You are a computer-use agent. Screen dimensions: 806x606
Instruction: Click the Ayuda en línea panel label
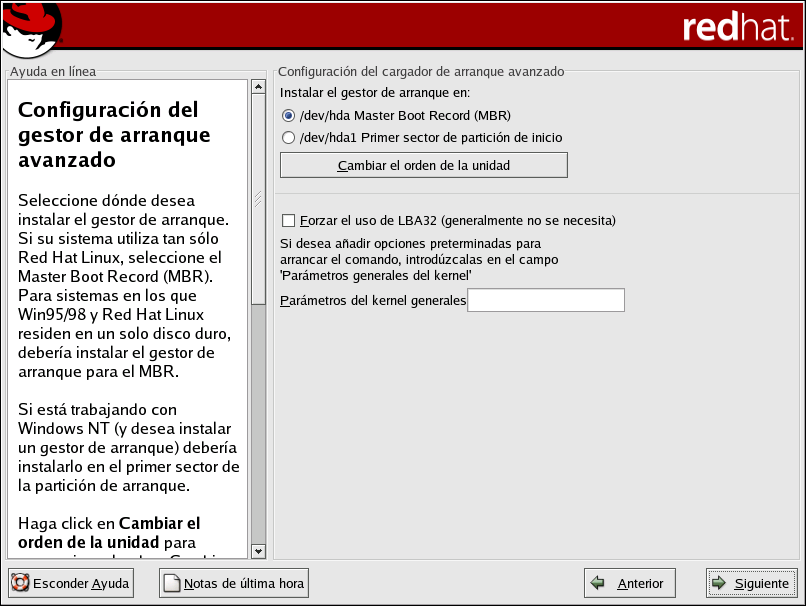52,71
